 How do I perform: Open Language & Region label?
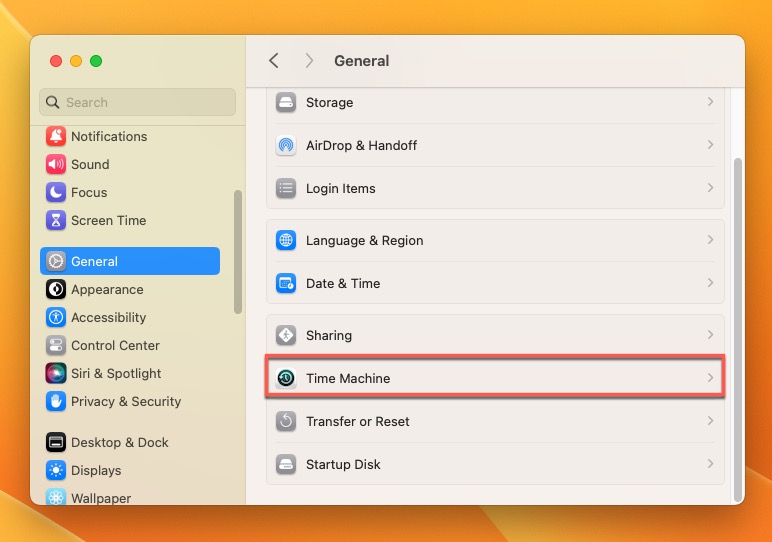pos(365,240)
